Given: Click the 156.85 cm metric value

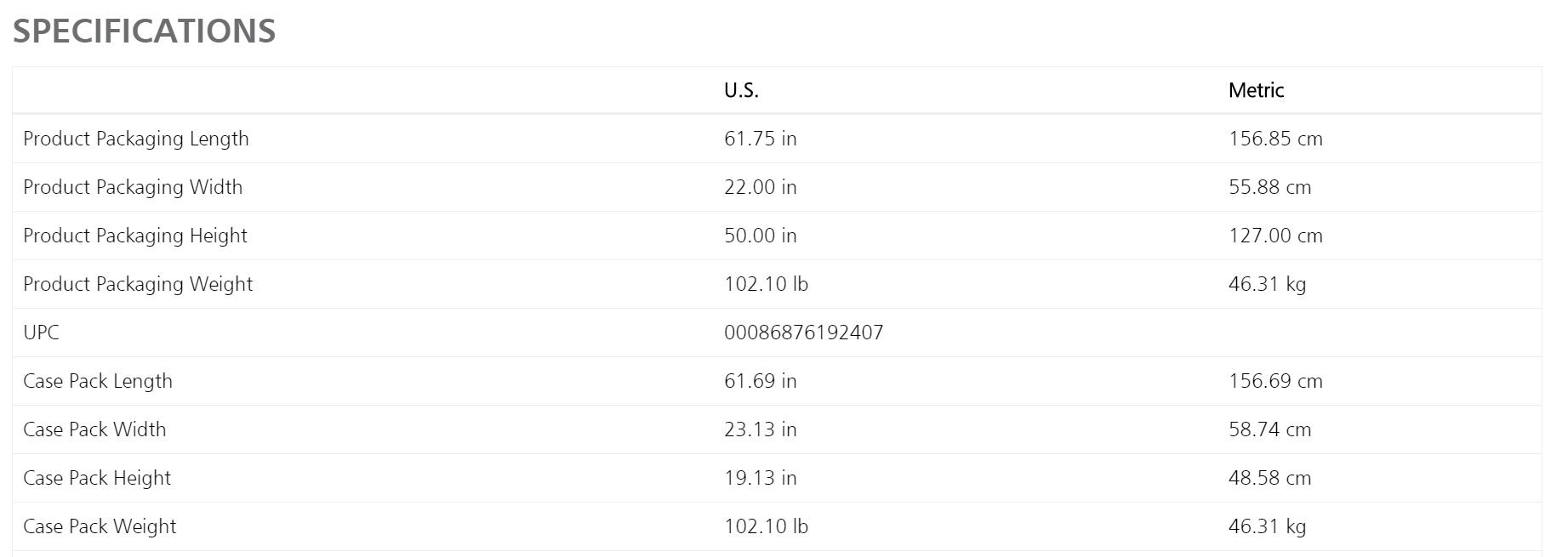Looking at the screenshot, I should (x=1275, y=139).
